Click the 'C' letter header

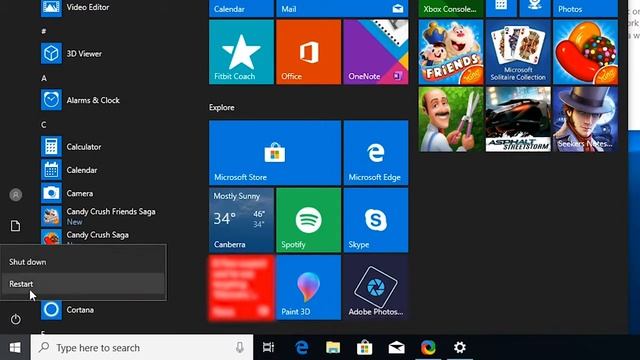click(x=44, y=124)
